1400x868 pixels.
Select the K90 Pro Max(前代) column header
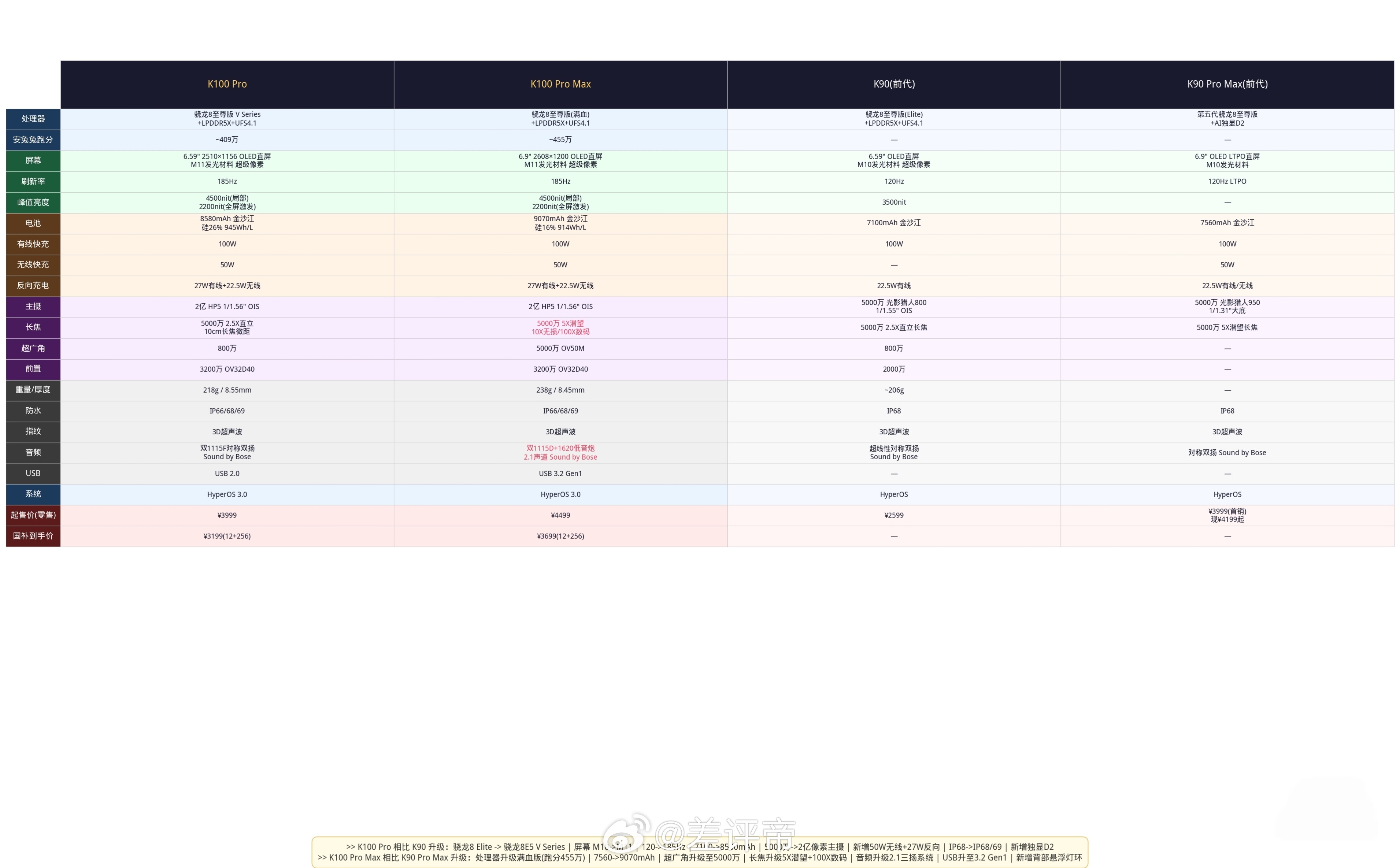point(1227,84)
